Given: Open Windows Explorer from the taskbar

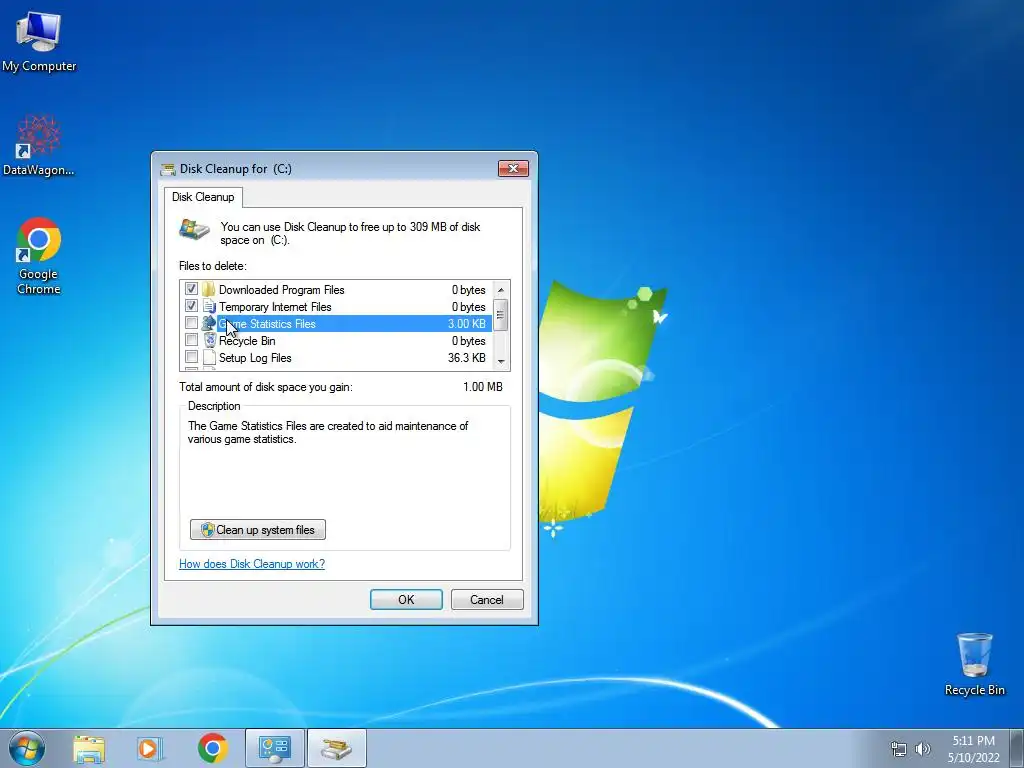Looking at the screenshot, I should (89, 749).
